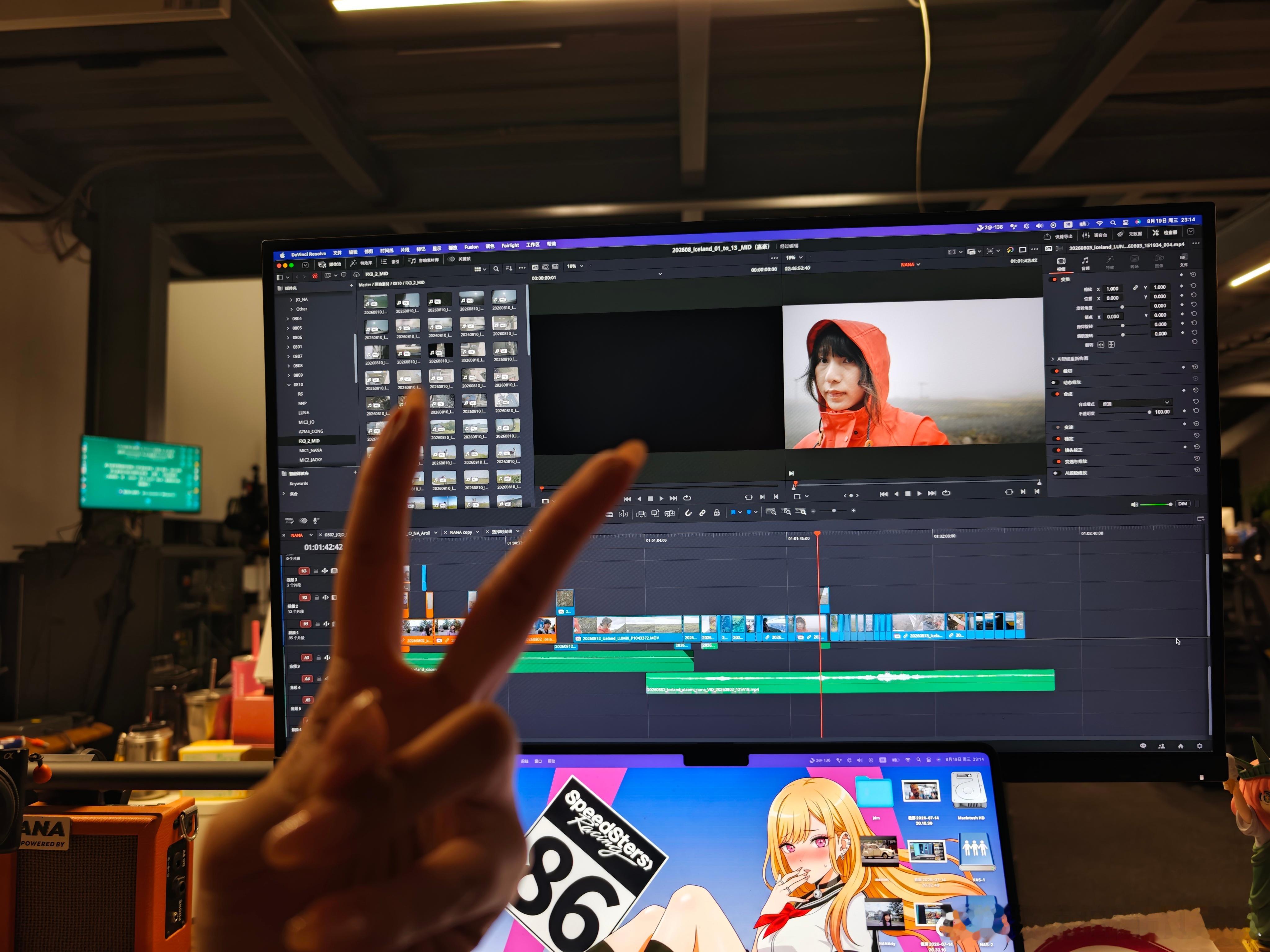Open the Fairlight menu
Image resolution: width=1270 pixels, height=952 pixels.
[510, 246]
